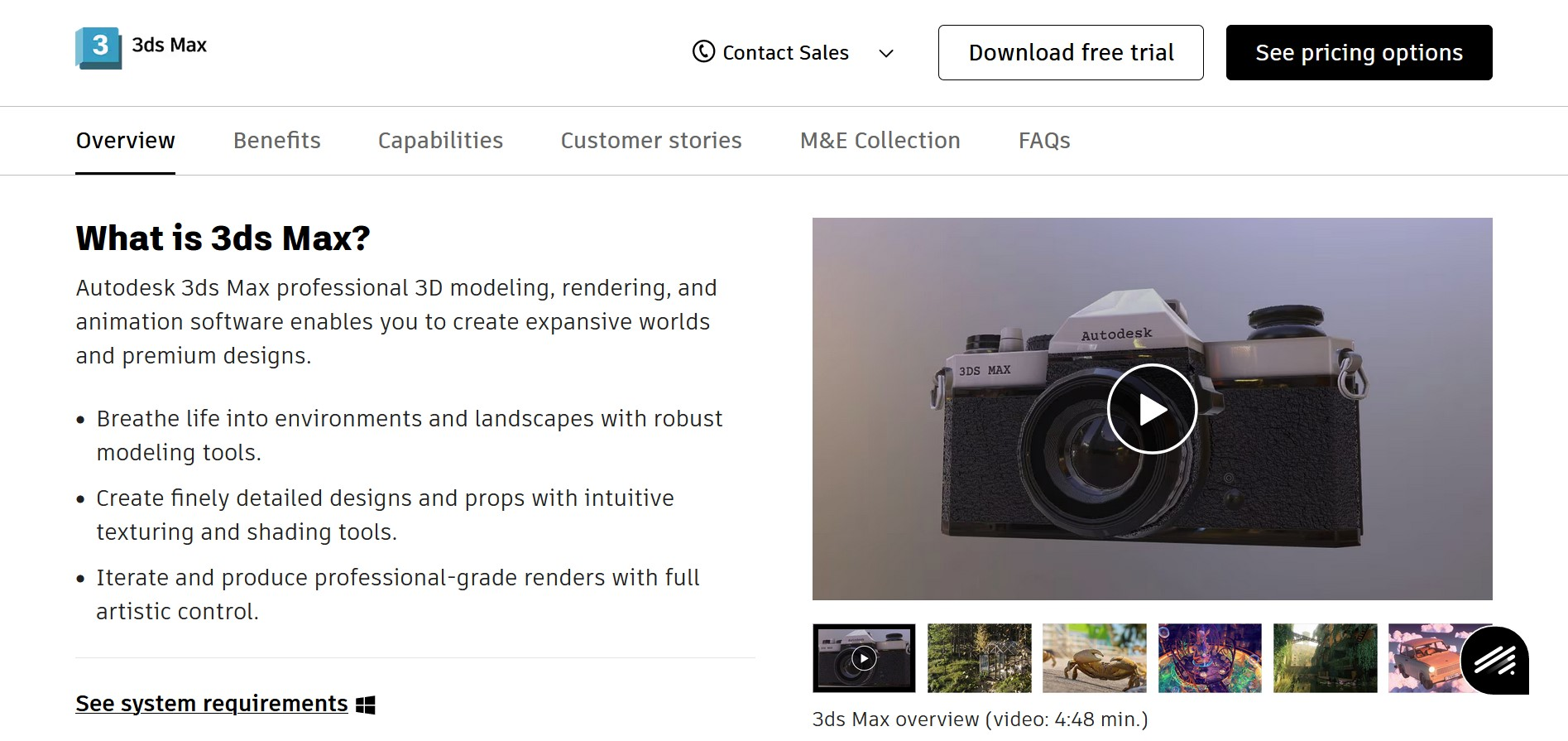Expand the Contact Sales chevron dropdown
Screen dimensions: 1568x741
pyautogui.click(x=886, y=53)
